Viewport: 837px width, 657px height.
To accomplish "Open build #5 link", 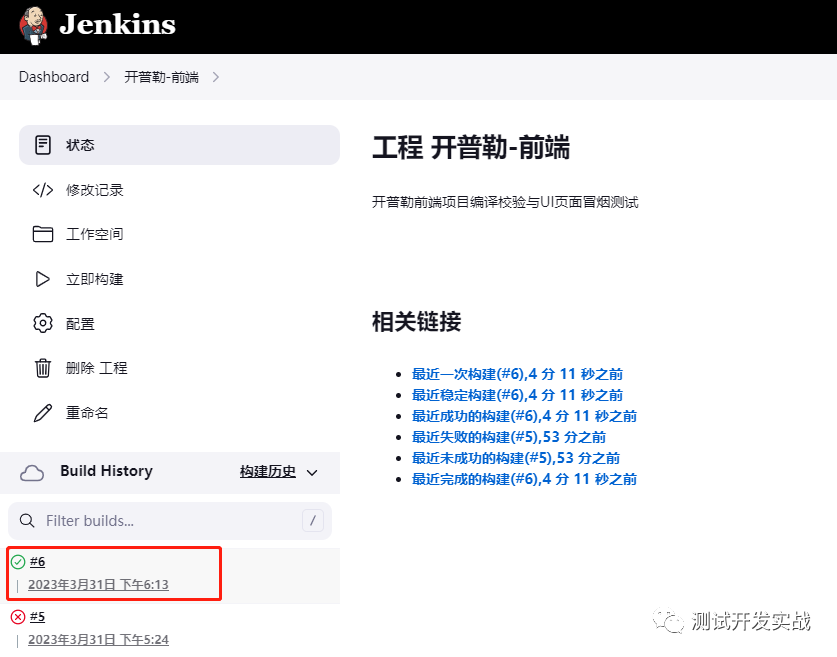I will tap(37, 617).
